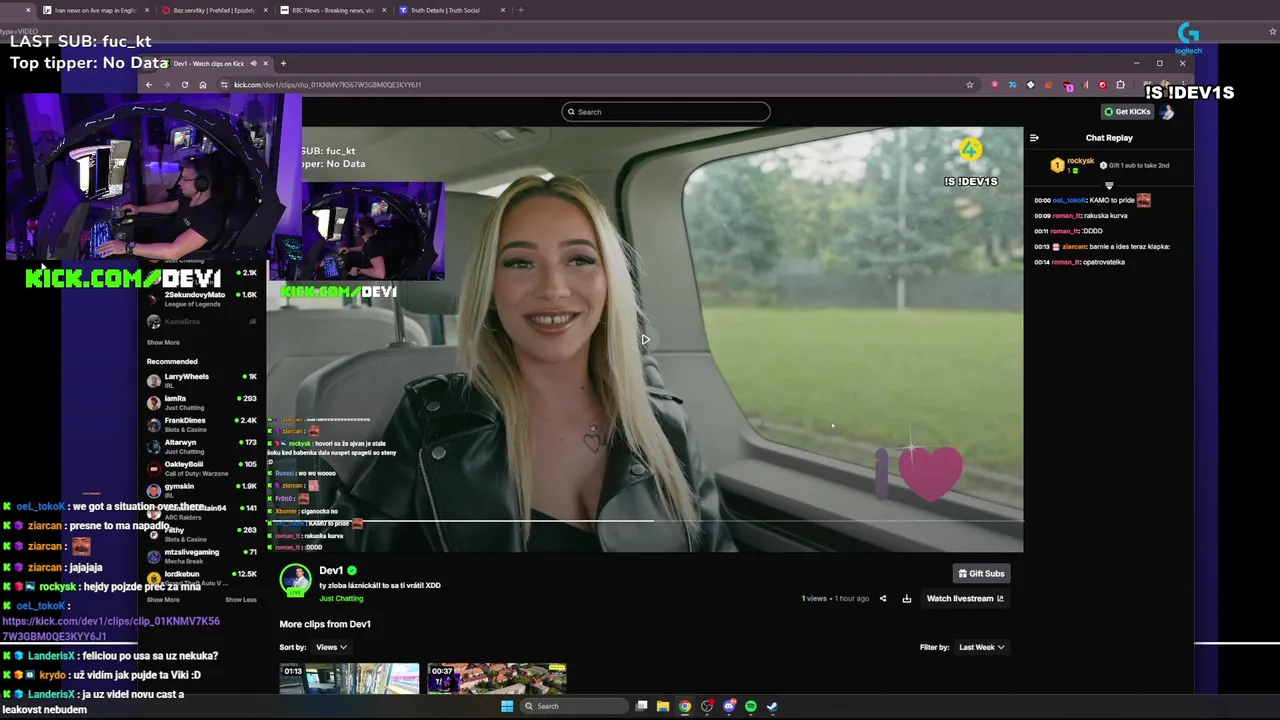This screenshot has width=1280, height=720.
Task: Open FrankDimes channel in sidebar
Action: (201, 424)
